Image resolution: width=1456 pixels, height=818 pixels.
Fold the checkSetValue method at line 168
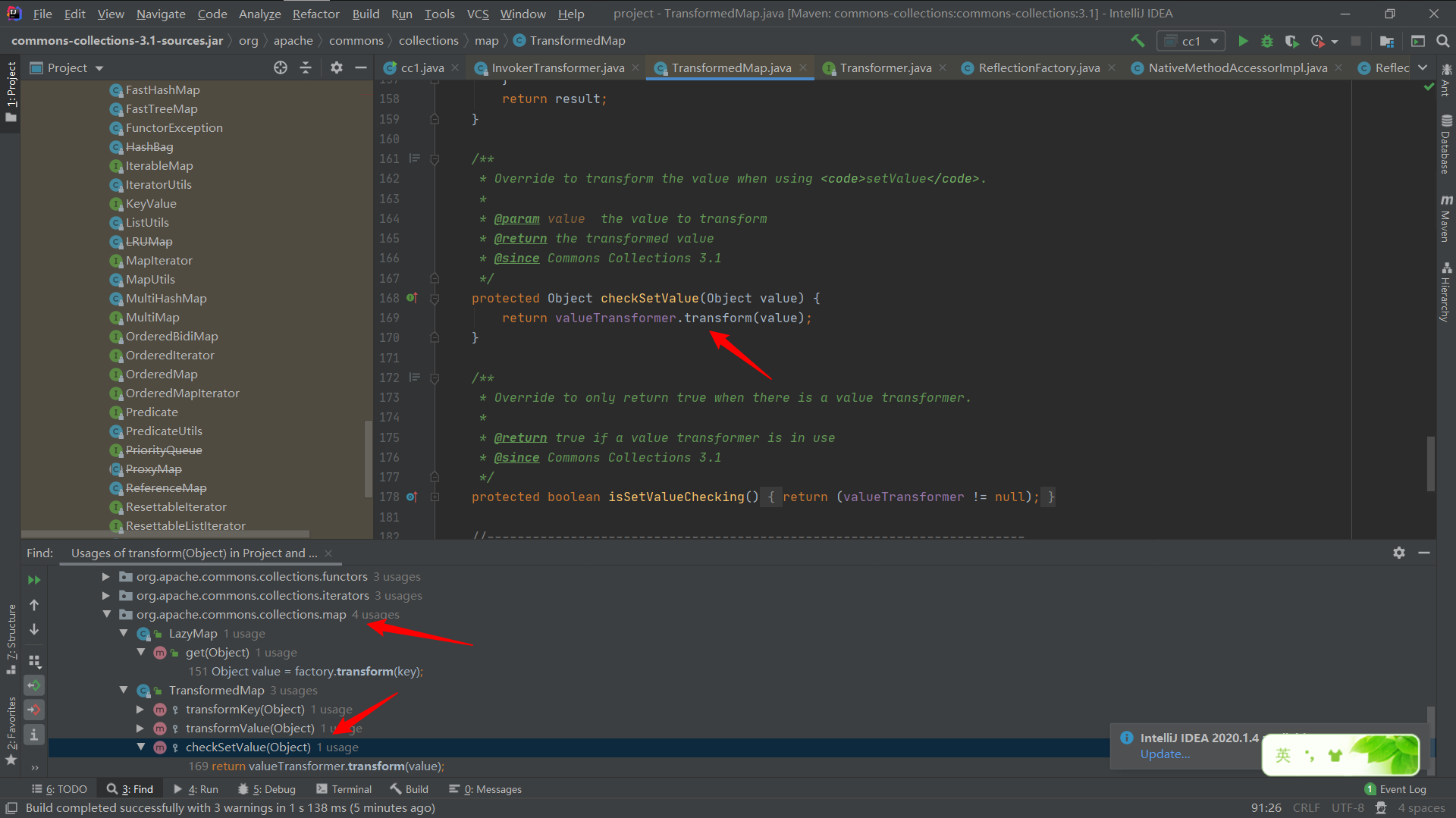[435, 298]
